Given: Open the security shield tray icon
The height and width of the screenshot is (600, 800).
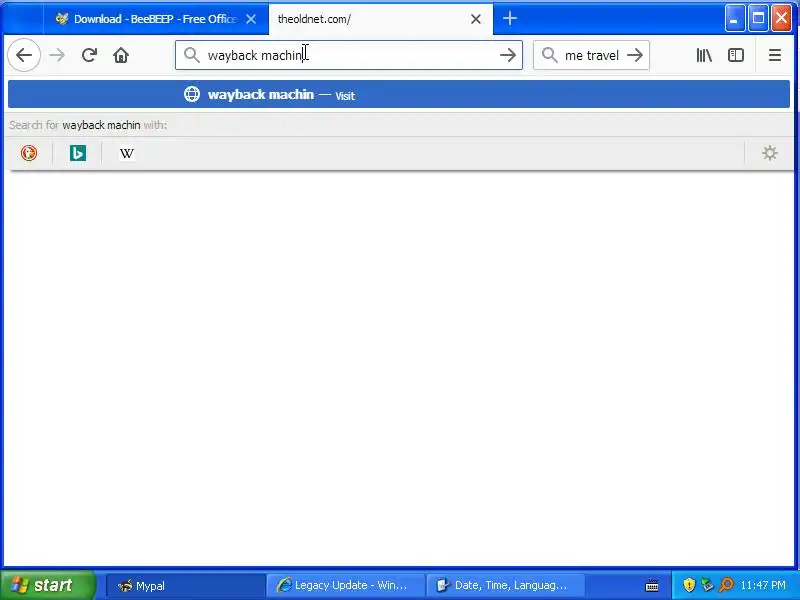Looking at the screenshot, I should pos(689,585).
